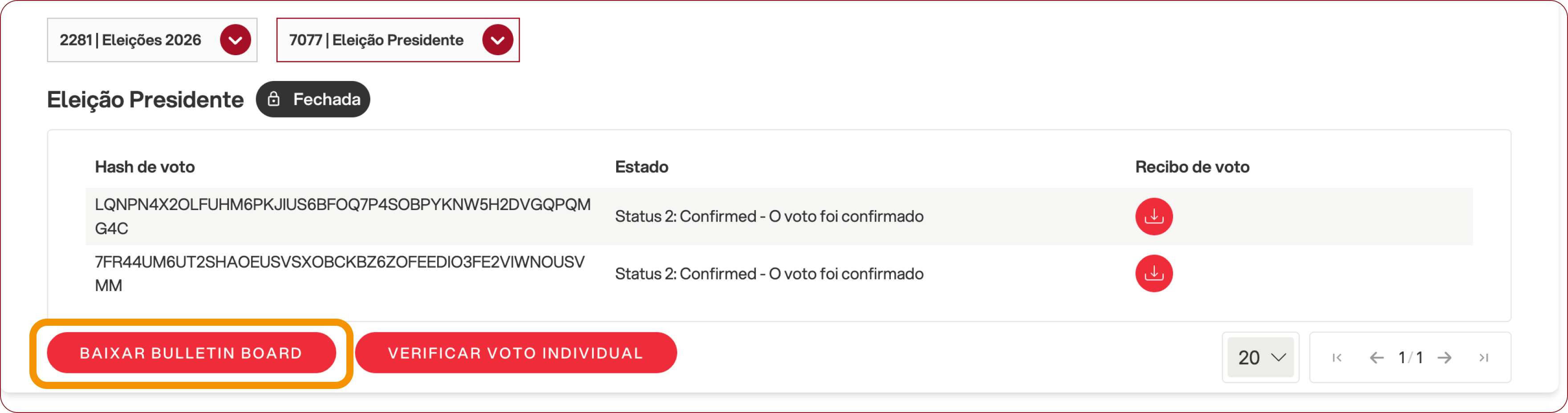Click the second row's Confirmed status text
The image size is (1568, 413).
pos(769,274)
